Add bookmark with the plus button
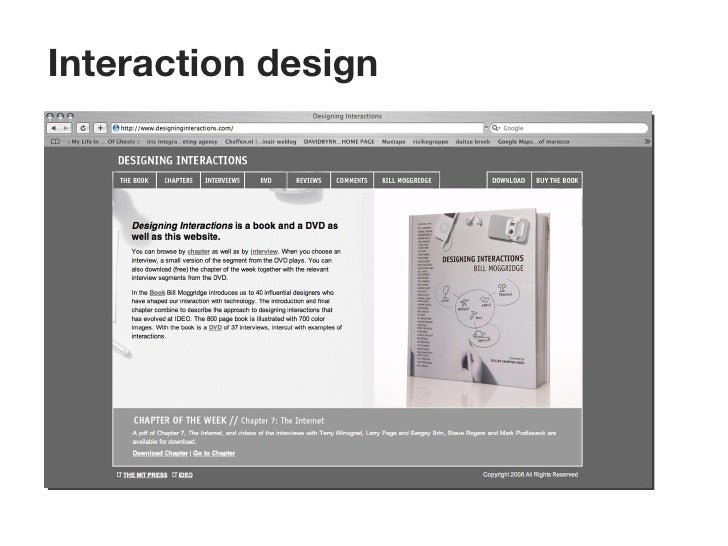 pyautogui.click(x=100, y=128)
